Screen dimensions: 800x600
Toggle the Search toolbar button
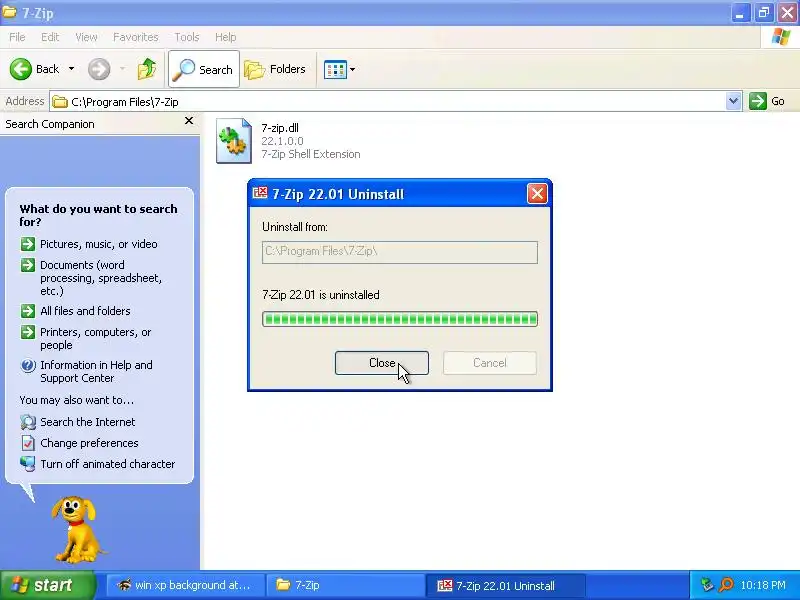tap(204, 69)
